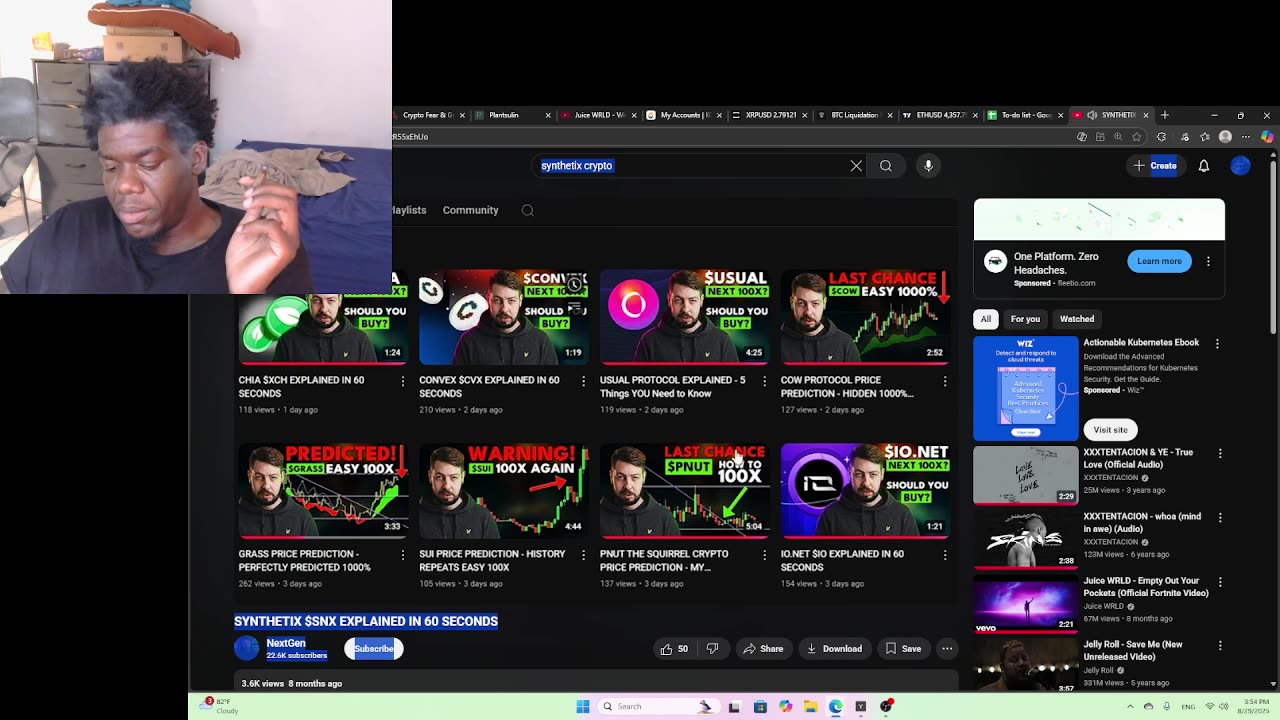1280x720 pixels.
Task: Open options menu for SUI Price Prediction video
Action: 584,555
